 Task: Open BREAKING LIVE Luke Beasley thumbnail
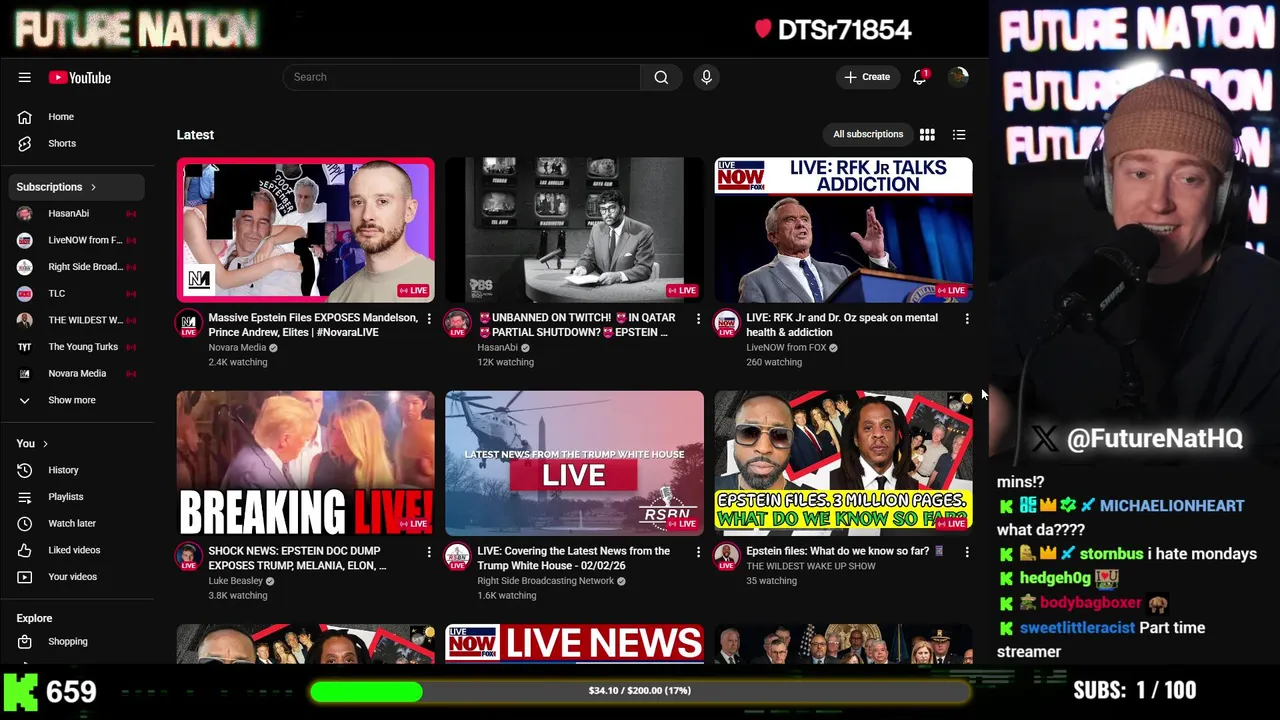point(306,463)
